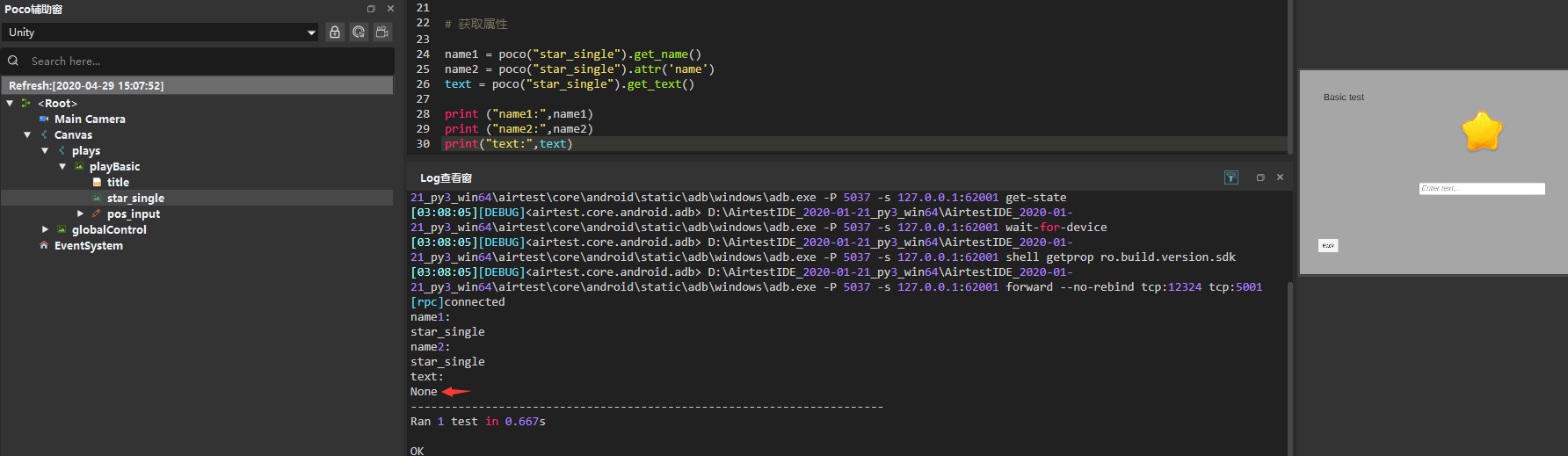The image size is (1568, 456).
Task: Click the Poco assistant panel title
Action: (x=33, y=10)
